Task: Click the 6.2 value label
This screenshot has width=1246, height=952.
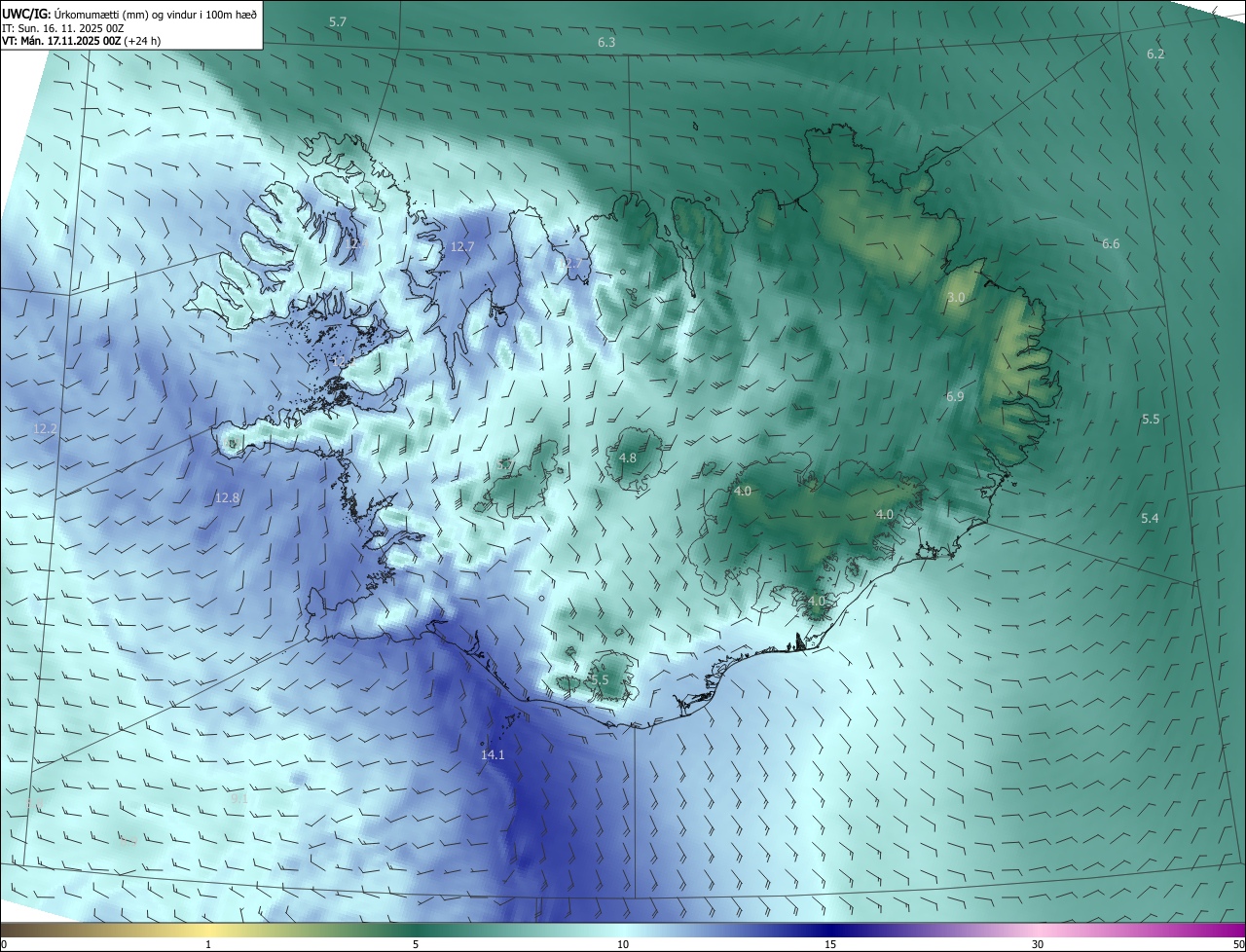Action: tap(1155, 55)
